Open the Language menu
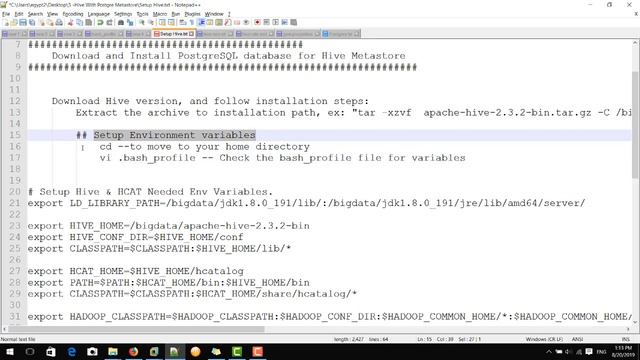This screenshot has height=360, width=640. (x=99, y=14)
